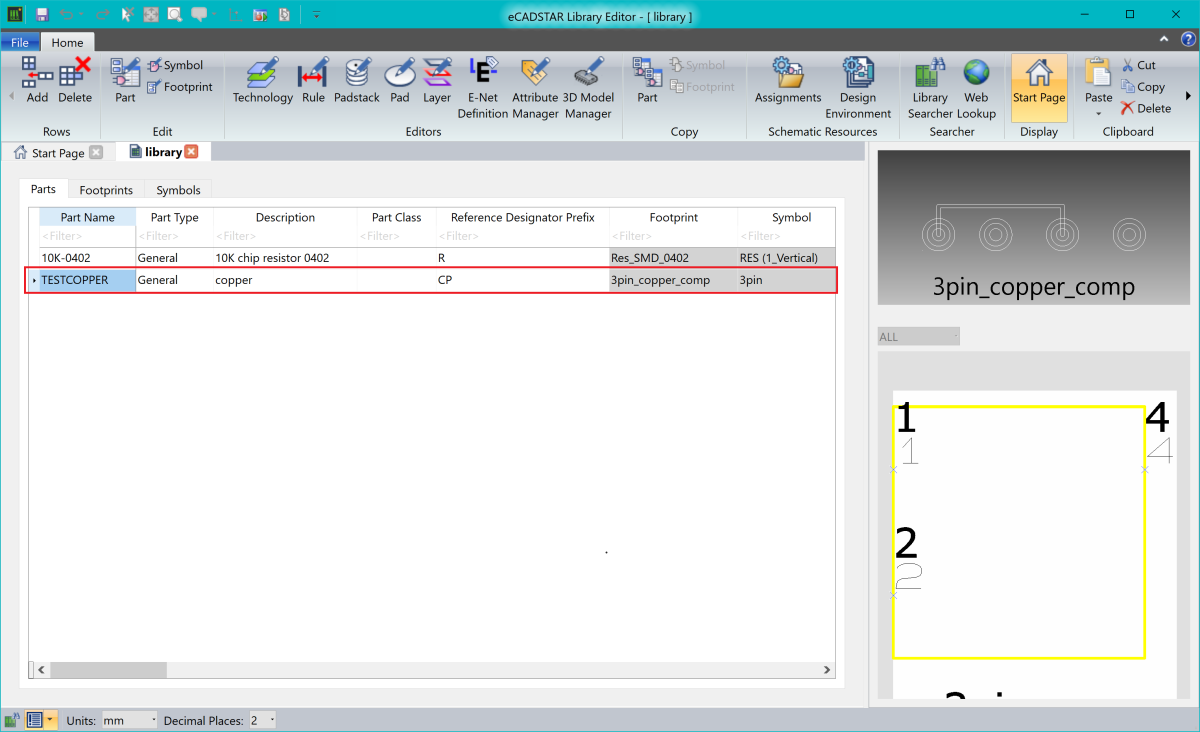Click the RES (1_Vertical) symbol cell
This screenshot has height=732, width=1200.
[x=787, y=258]
